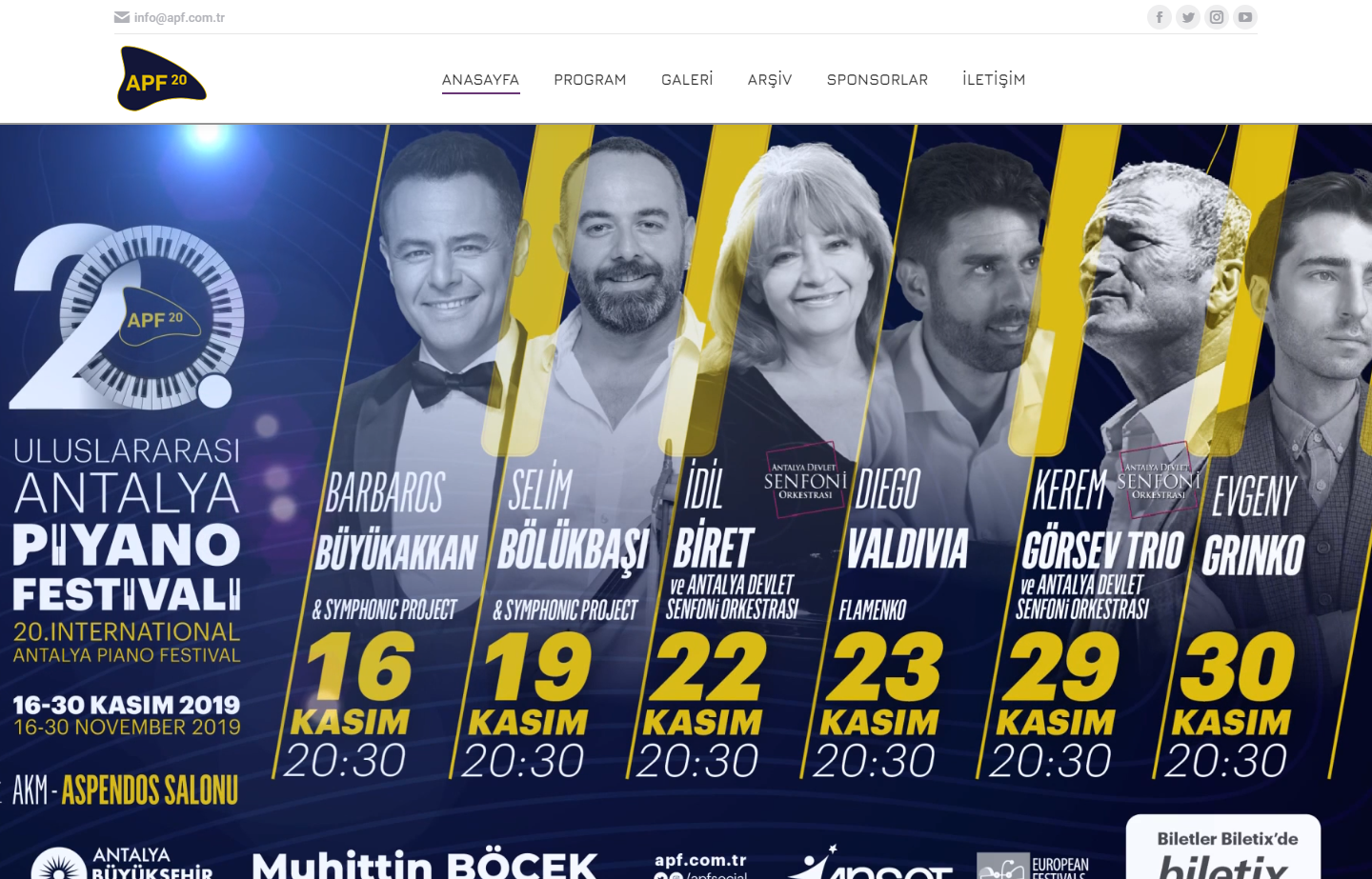Open the Instagram social icon
Screen dimensions: 1372x879
[x=1217, y=17]
